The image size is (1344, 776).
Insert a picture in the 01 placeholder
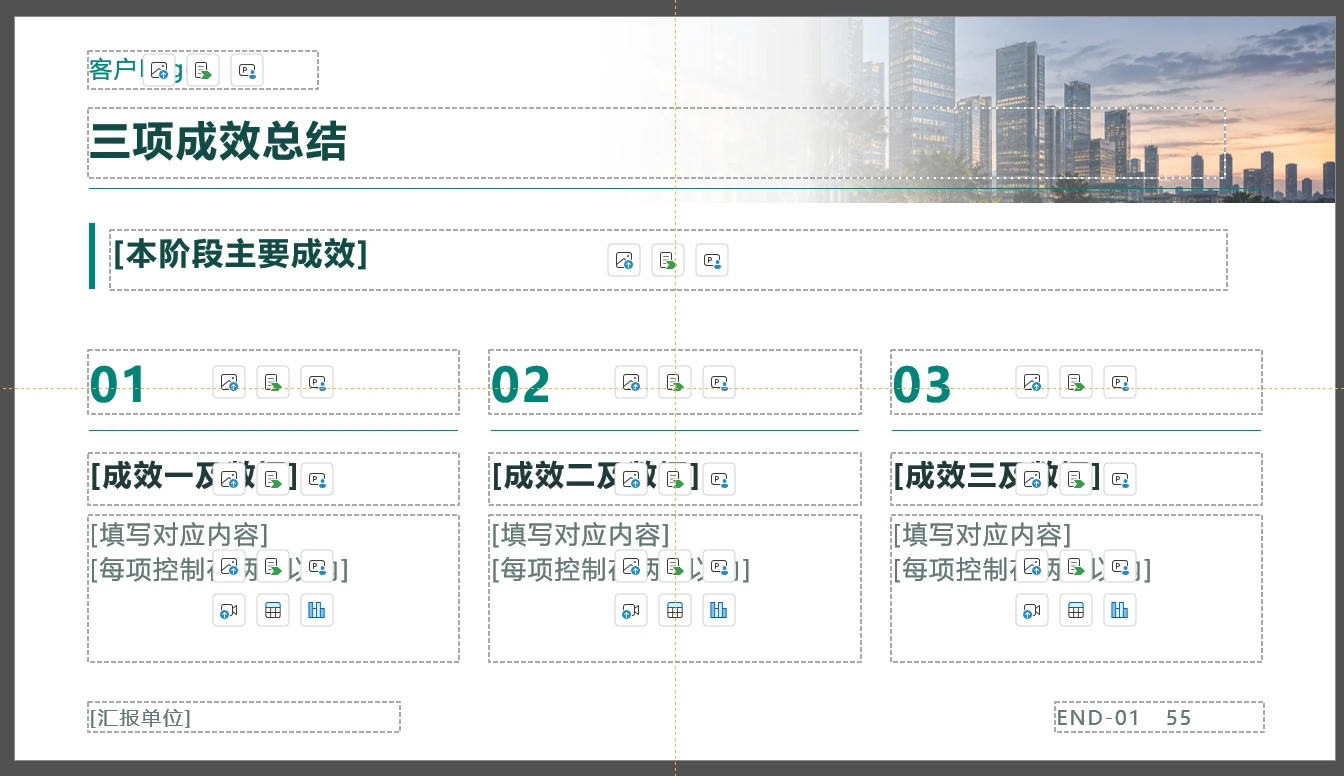coord(229,382)
